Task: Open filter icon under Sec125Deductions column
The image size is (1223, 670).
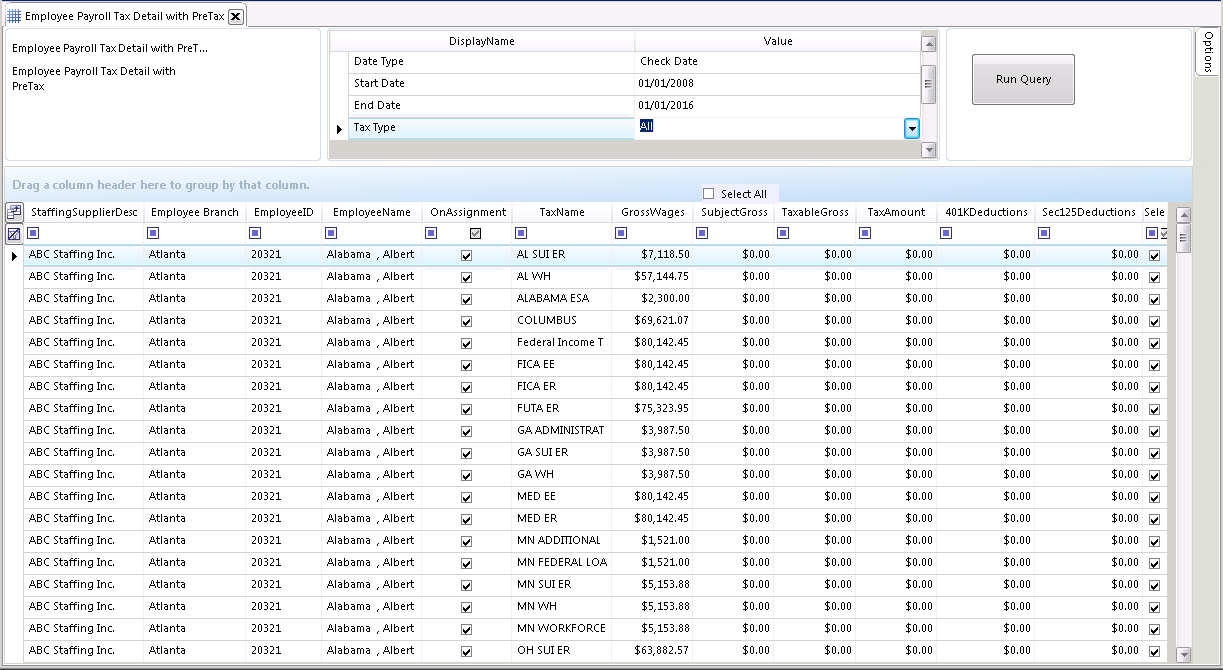Action: point(1044,233)
